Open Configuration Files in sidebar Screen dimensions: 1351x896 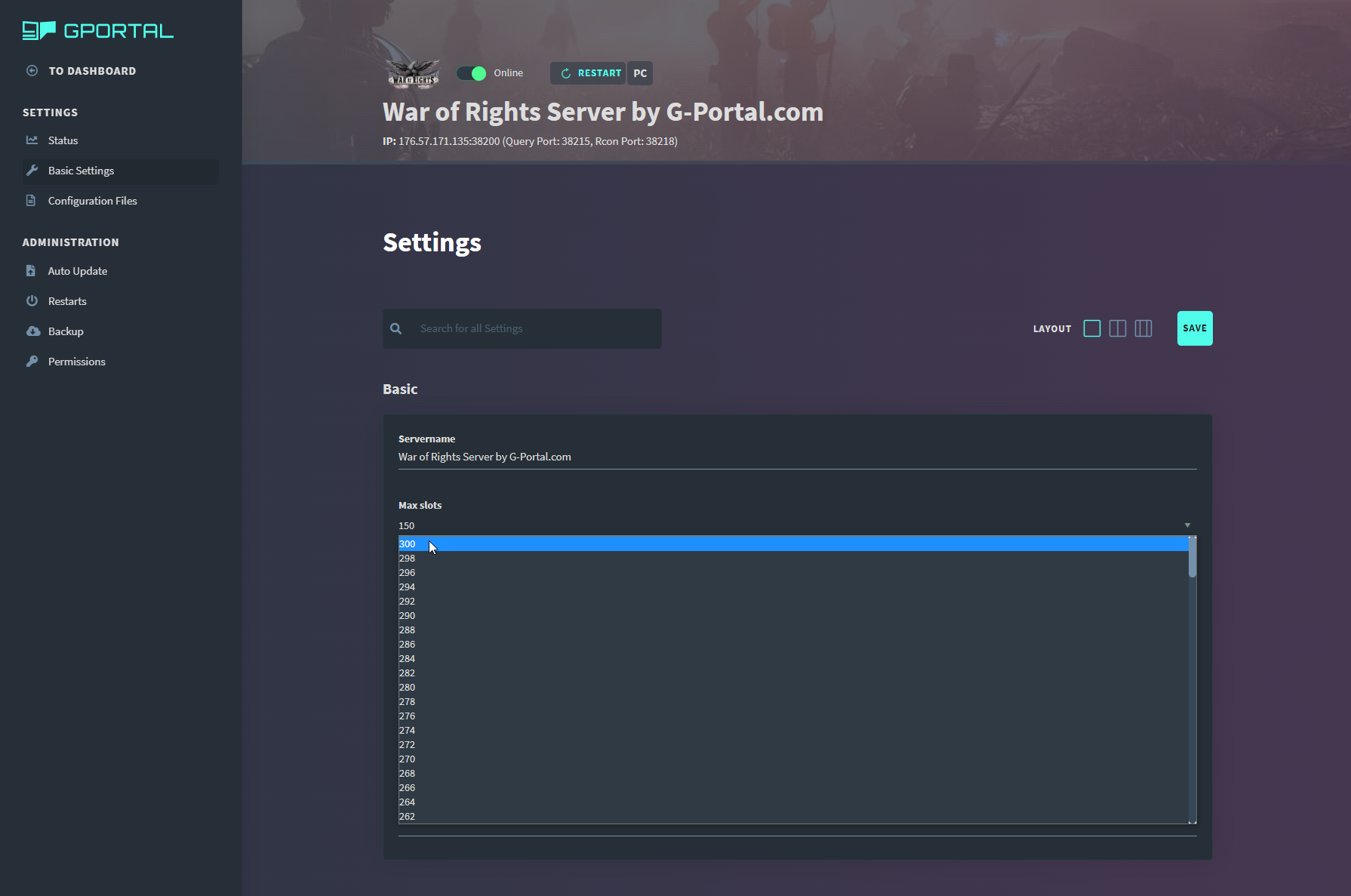(121, 201)
